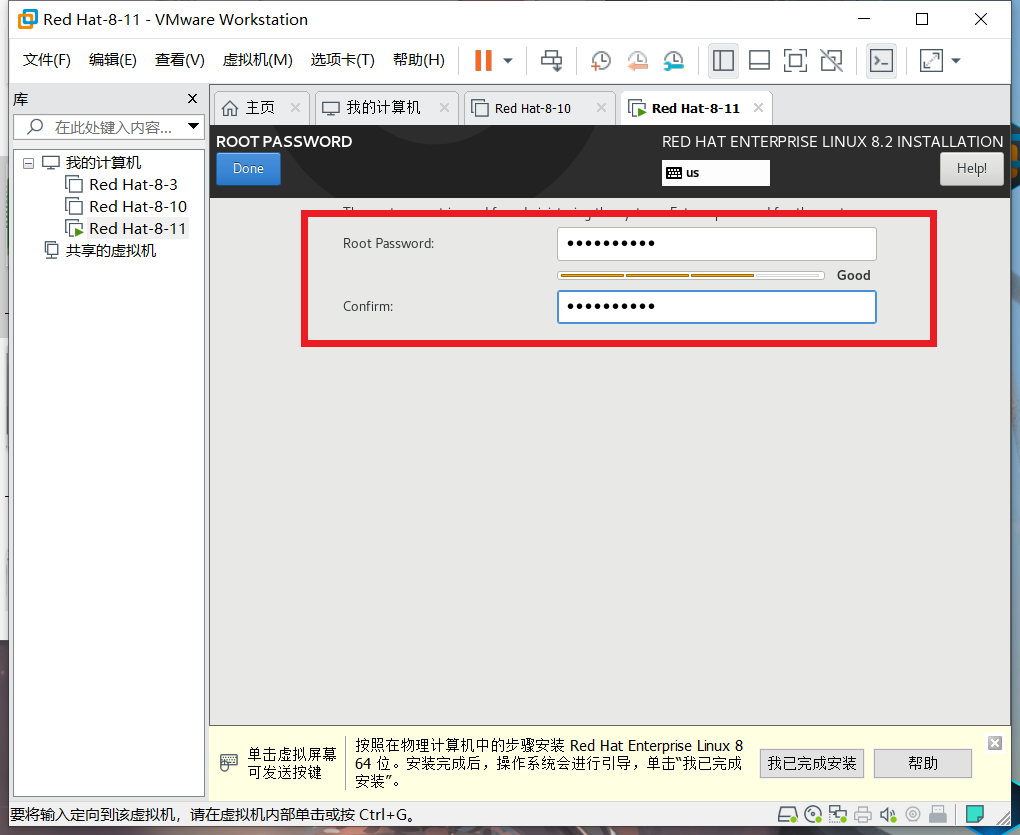Viewport: 1020px width, 835px height.
Task: Close the Red Hat-8-10 tab
Action: point(601,108)
